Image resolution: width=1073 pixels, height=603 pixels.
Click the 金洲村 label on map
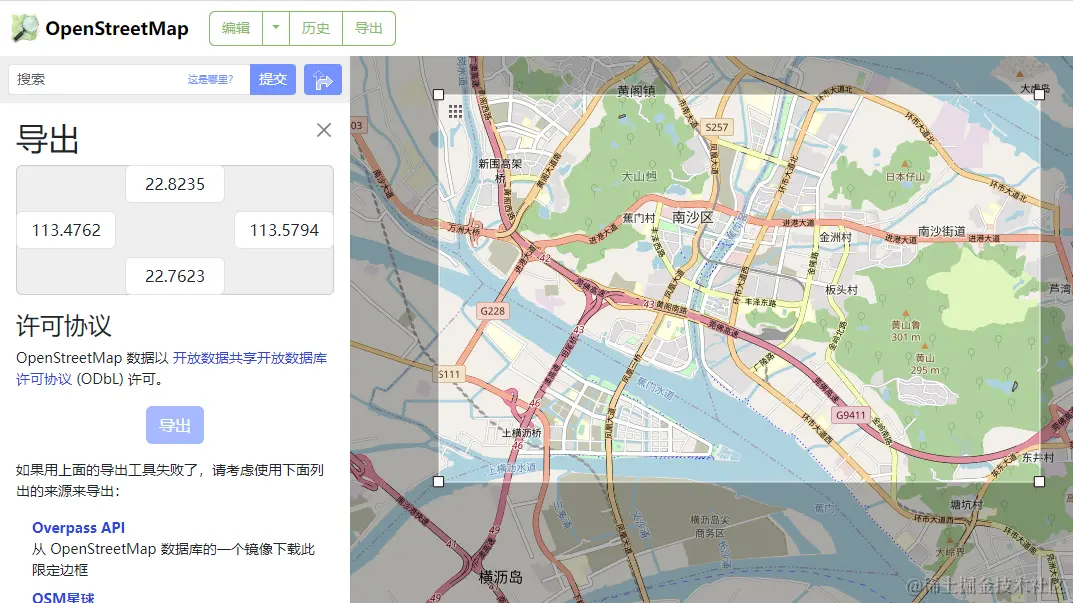pyautogui.click(x=836, y=237)
